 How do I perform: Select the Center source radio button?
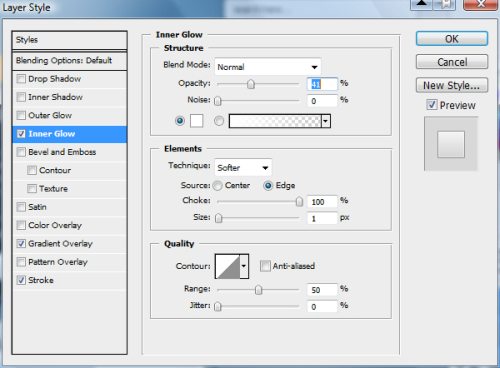(x=217, y=186)
